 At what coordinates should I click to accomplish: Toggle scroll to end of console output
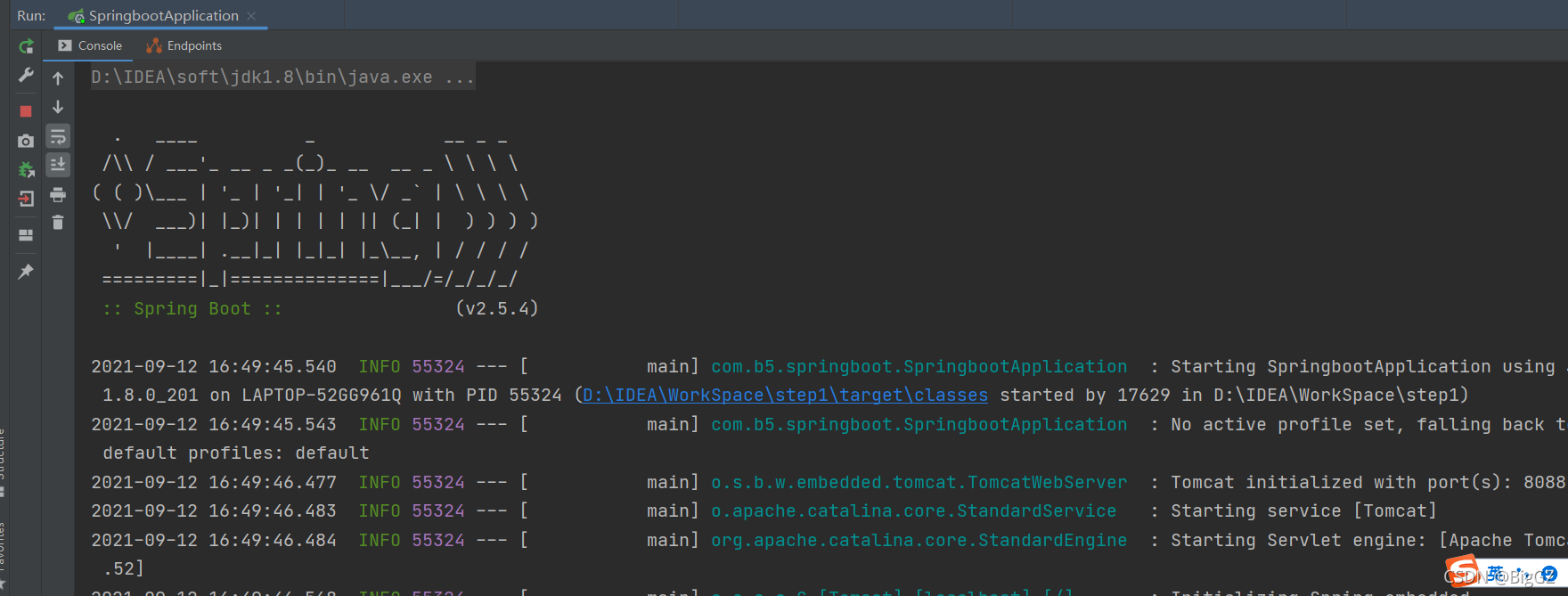(x=58, y=165)
